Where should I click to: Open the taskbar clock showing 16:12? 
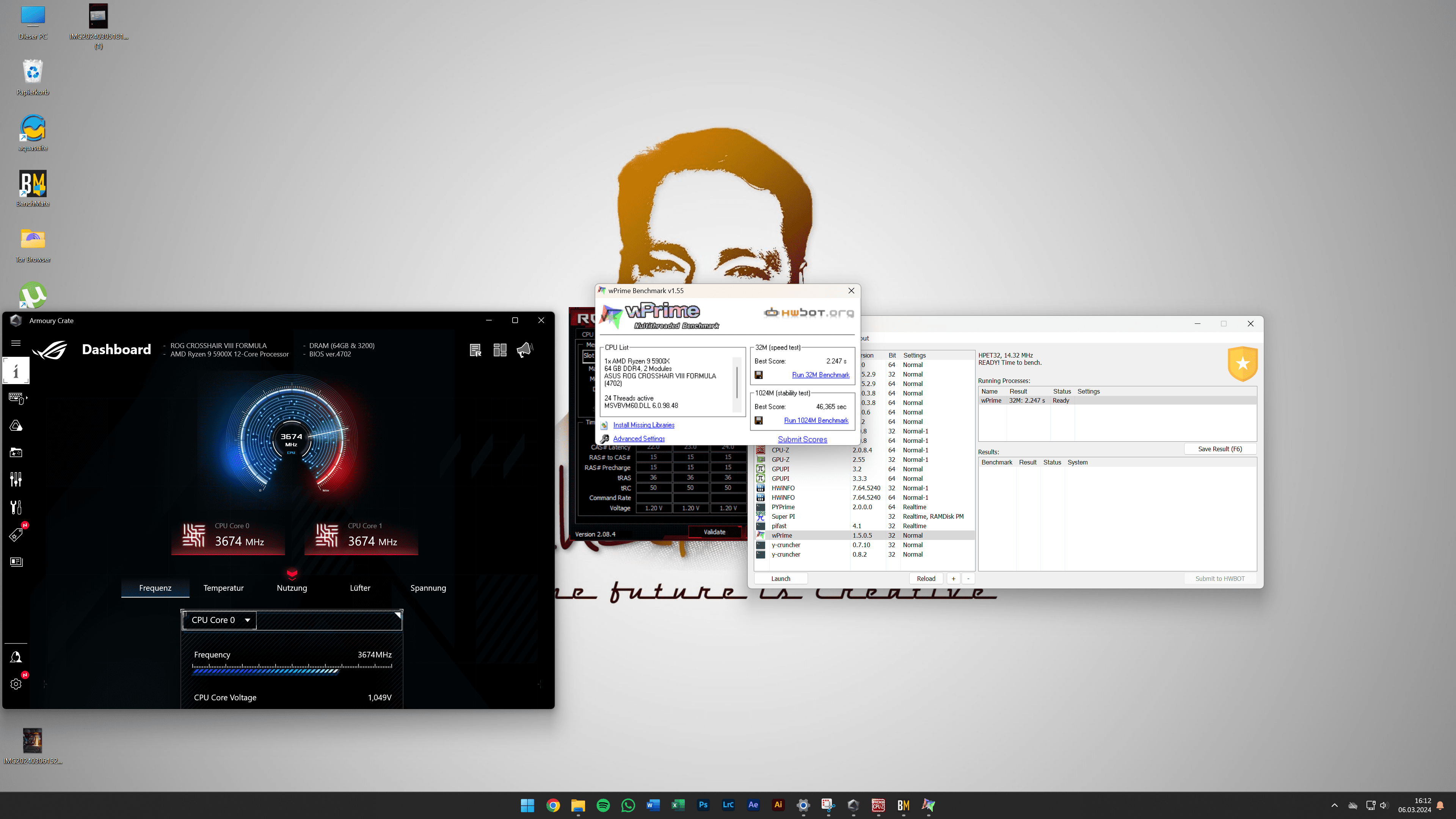point(1414,805)
